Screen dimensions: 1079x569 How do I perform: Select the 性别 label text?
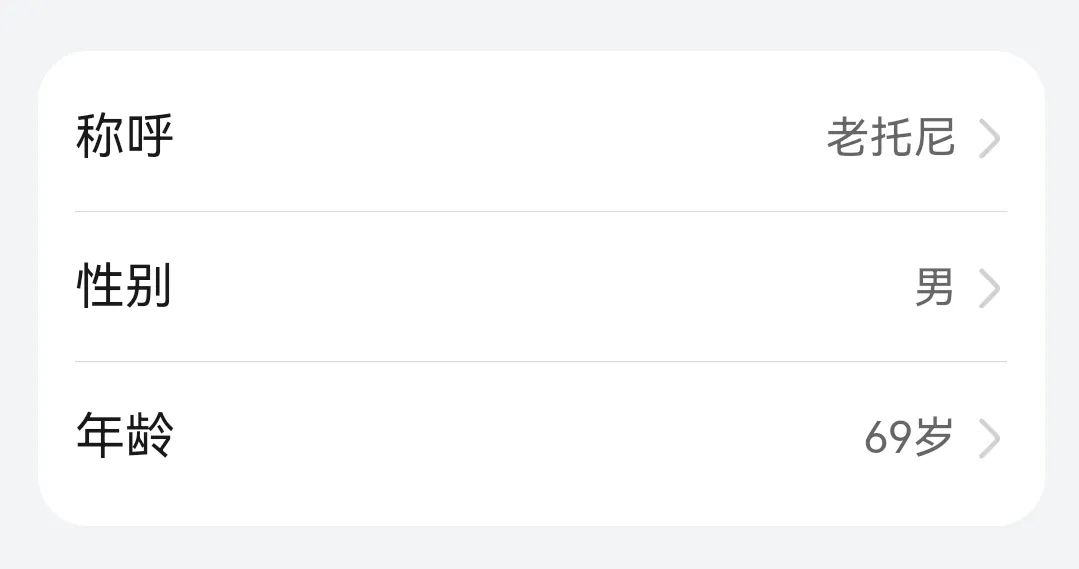125,287
